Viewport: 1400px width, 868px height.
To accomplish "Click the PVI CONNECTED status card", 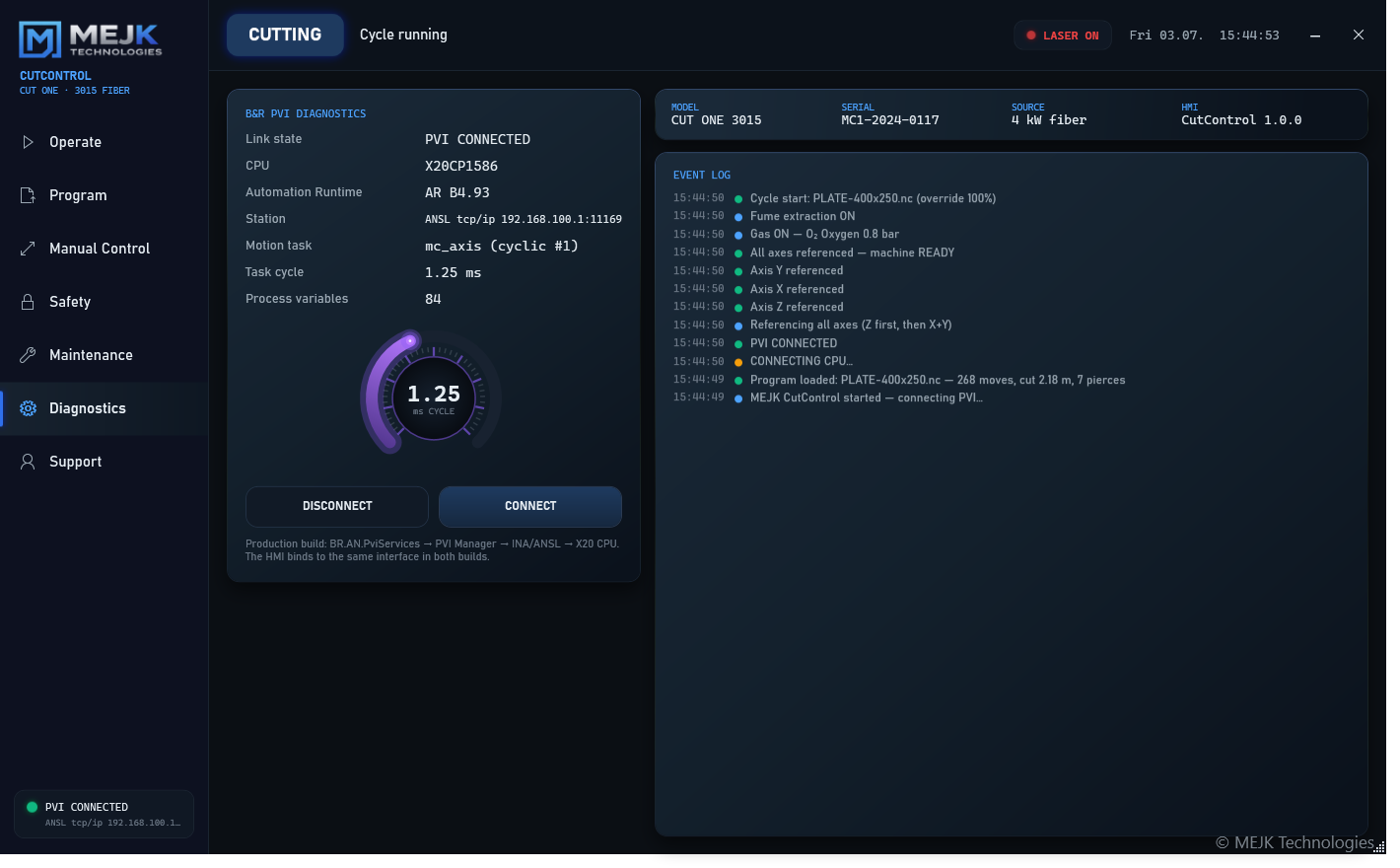I will tap(105, 814).
